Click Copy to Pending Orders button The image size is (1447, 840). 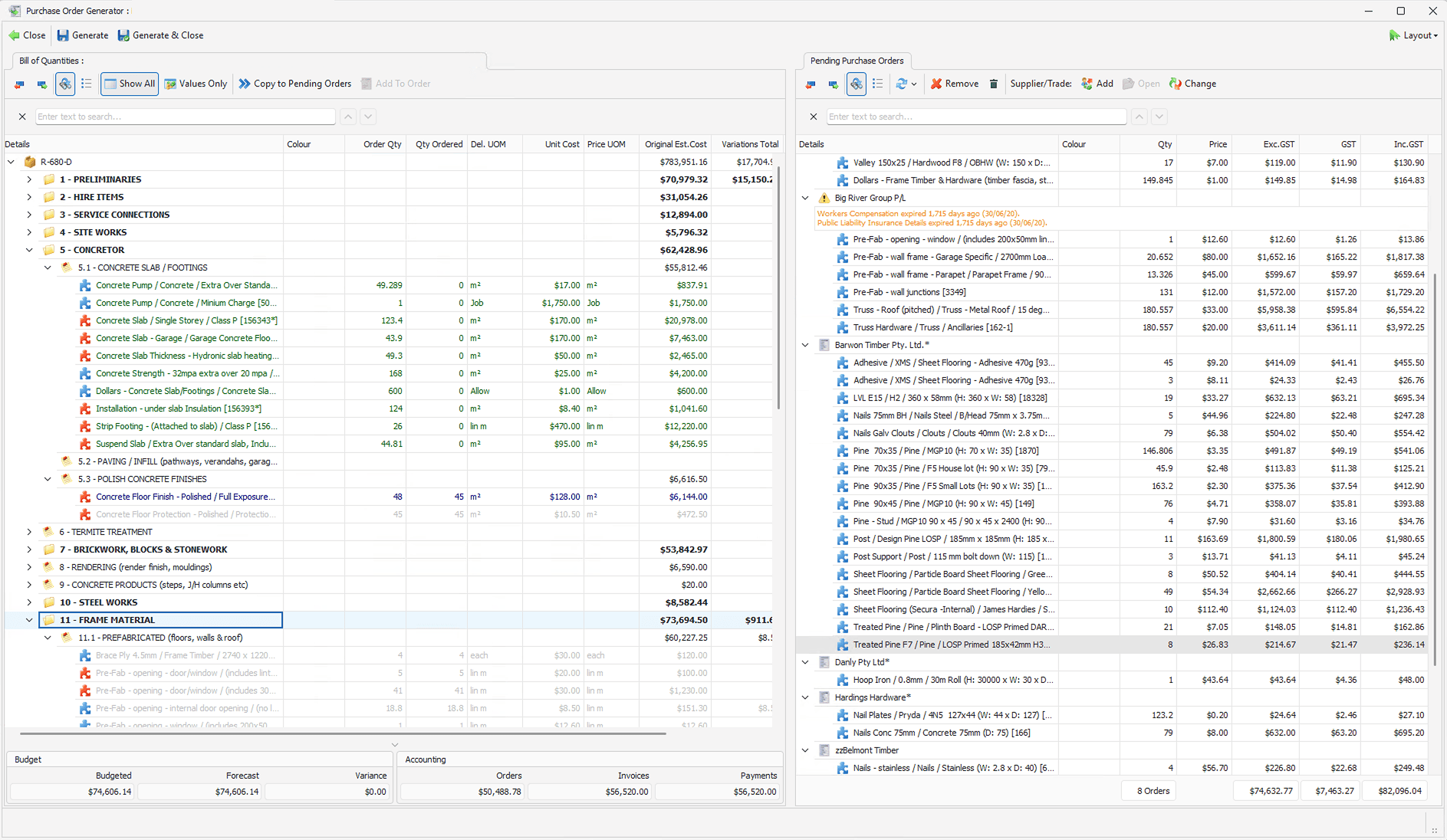click(295, 84)
